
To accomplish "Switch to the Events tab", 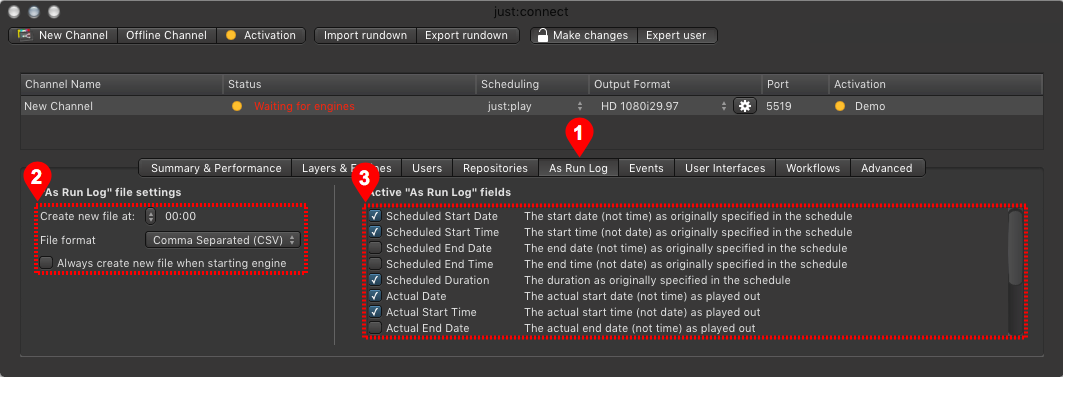I will click(x=646, y=168).
